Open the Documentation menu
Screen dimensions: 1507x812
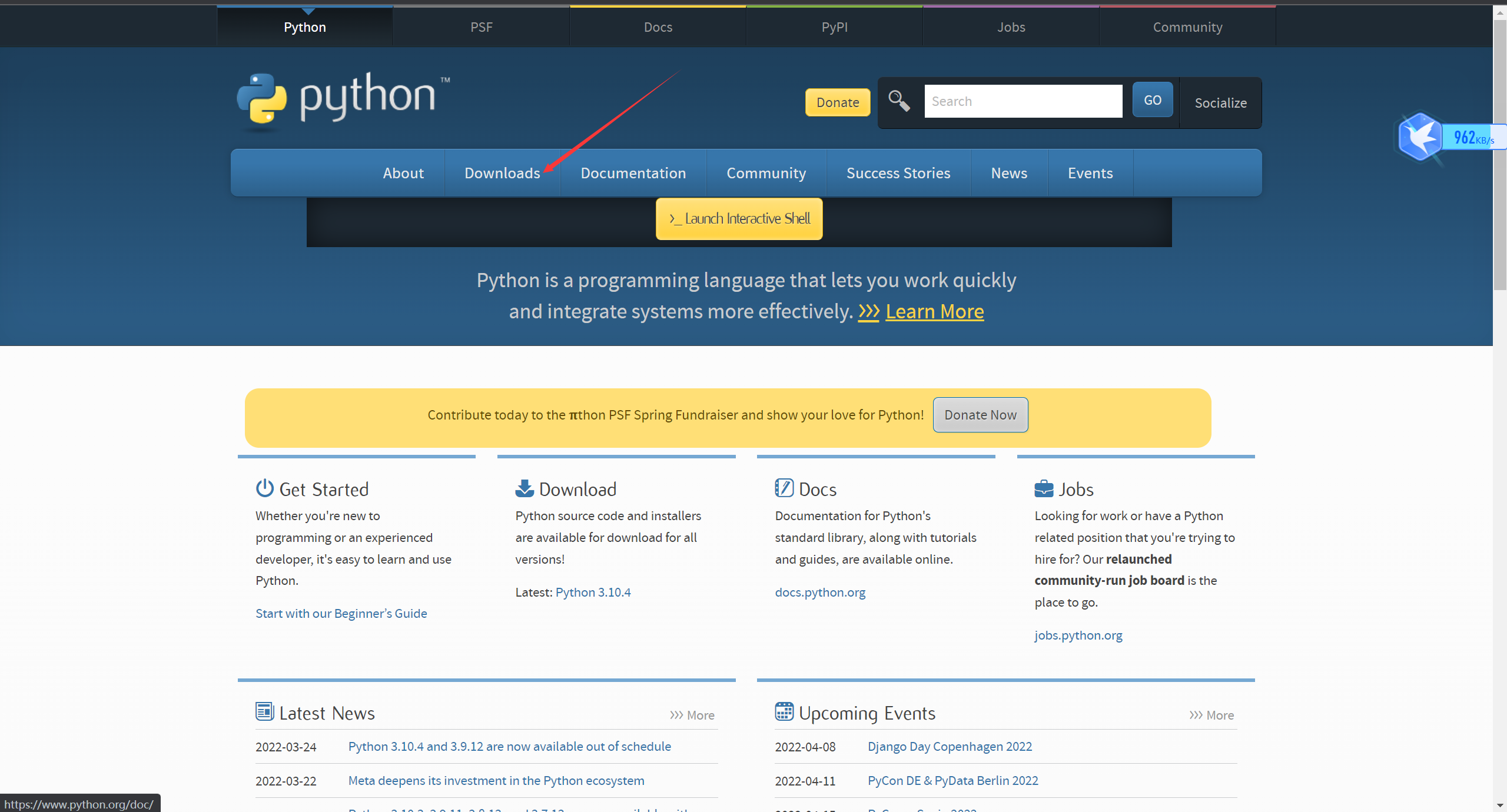click(x=633, y=172)
